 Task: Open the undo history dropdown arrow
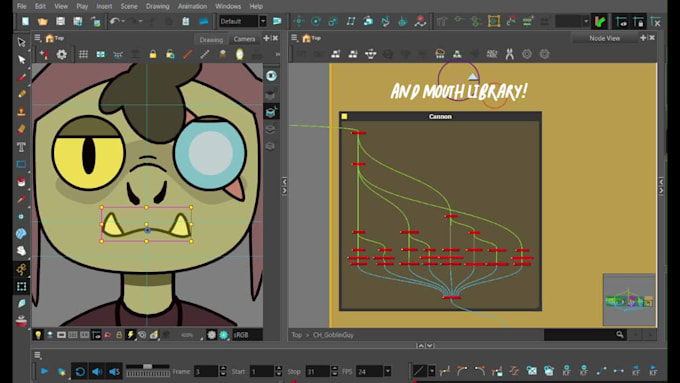pyautogui.click(x=123, y=21)
